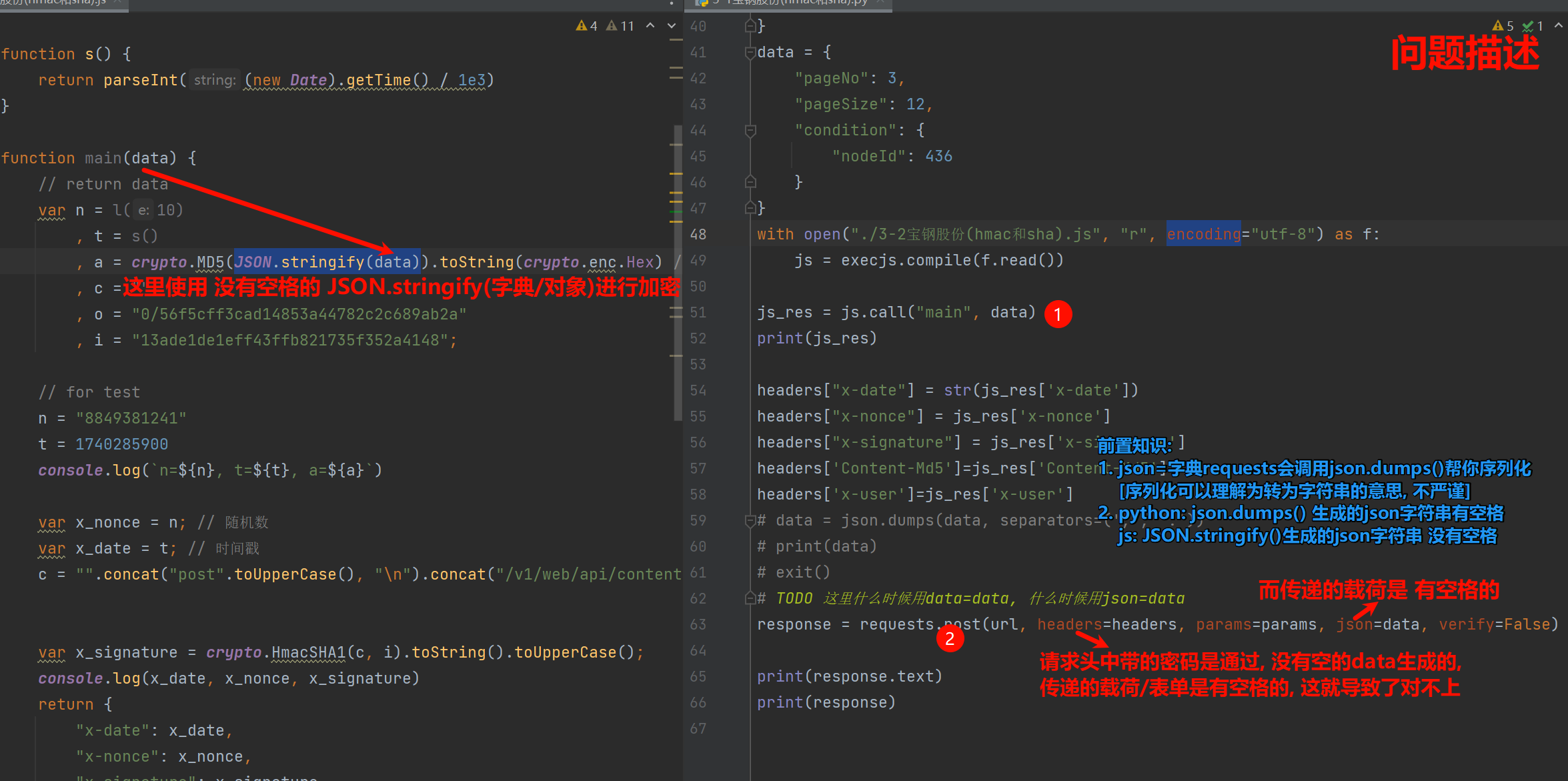Switch to the hmac和sha .js tab

pos(53,2)
